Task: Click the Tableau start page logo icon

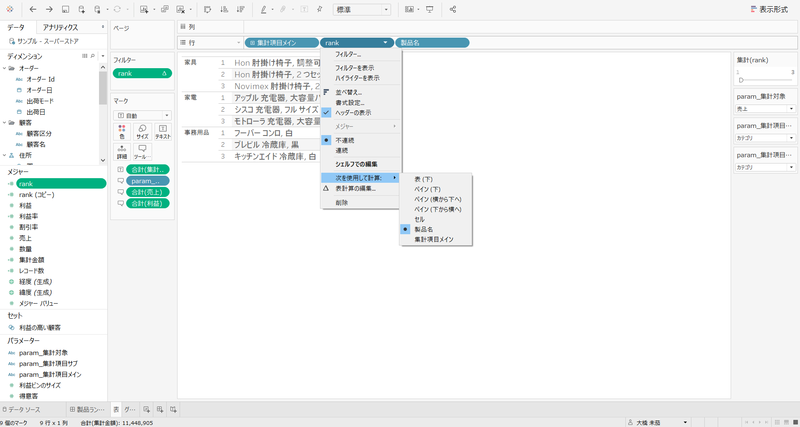Action: coord(10,9)
